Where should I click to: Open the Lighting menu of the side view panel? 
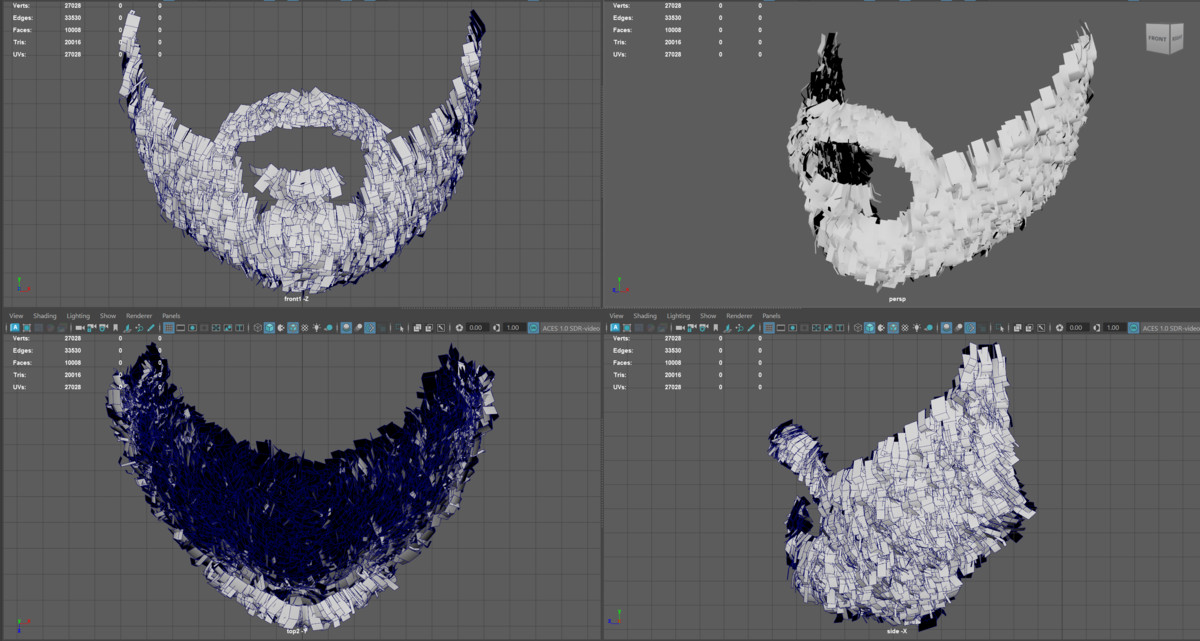coord(678,316)
